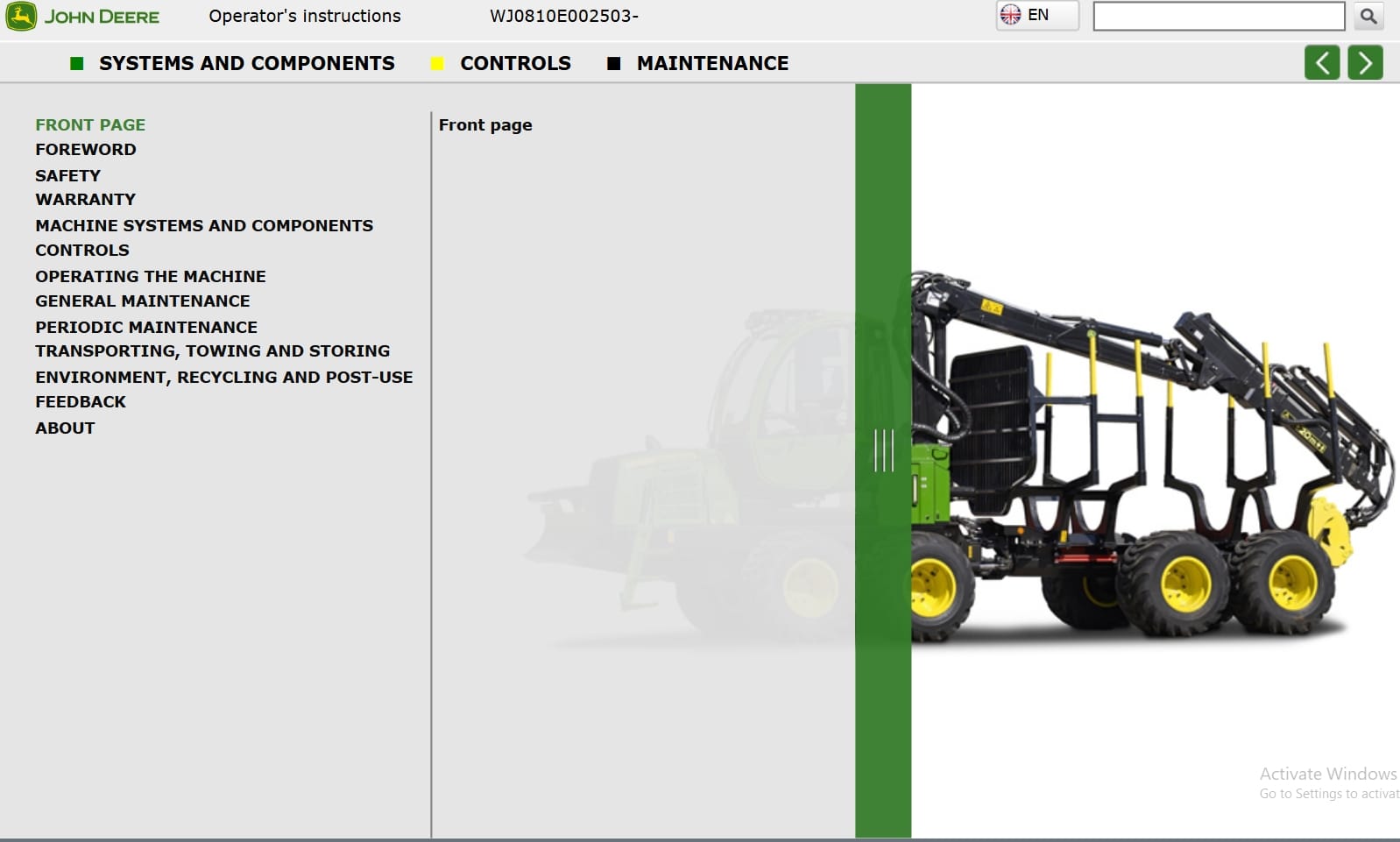The width and height of the screenshot is (1400, 842).
Task: Switch to the Maintenance tab
Action: [x=712, y=63]
